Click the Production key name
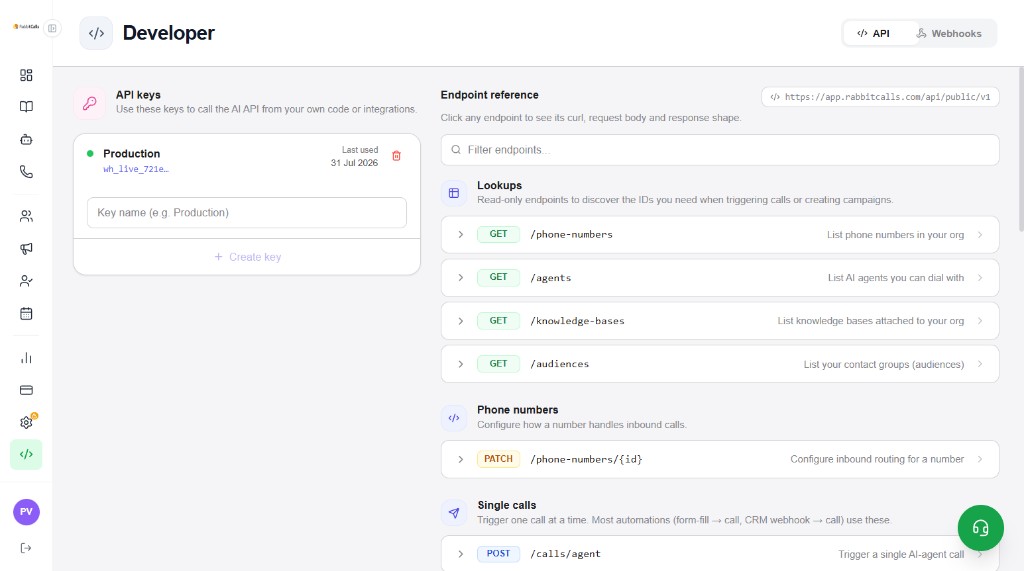This screenshot has width=1024, height=571. [131, 154]
